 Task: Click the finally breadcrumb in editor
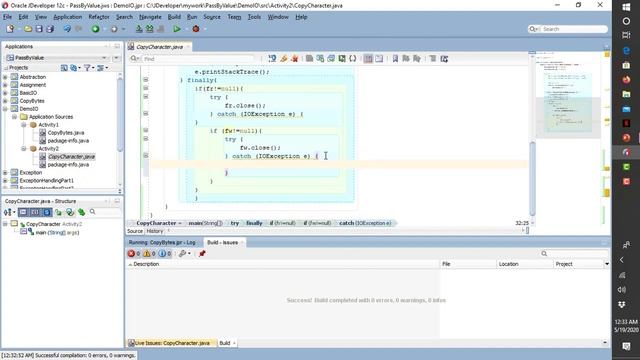tap(254, 223)
